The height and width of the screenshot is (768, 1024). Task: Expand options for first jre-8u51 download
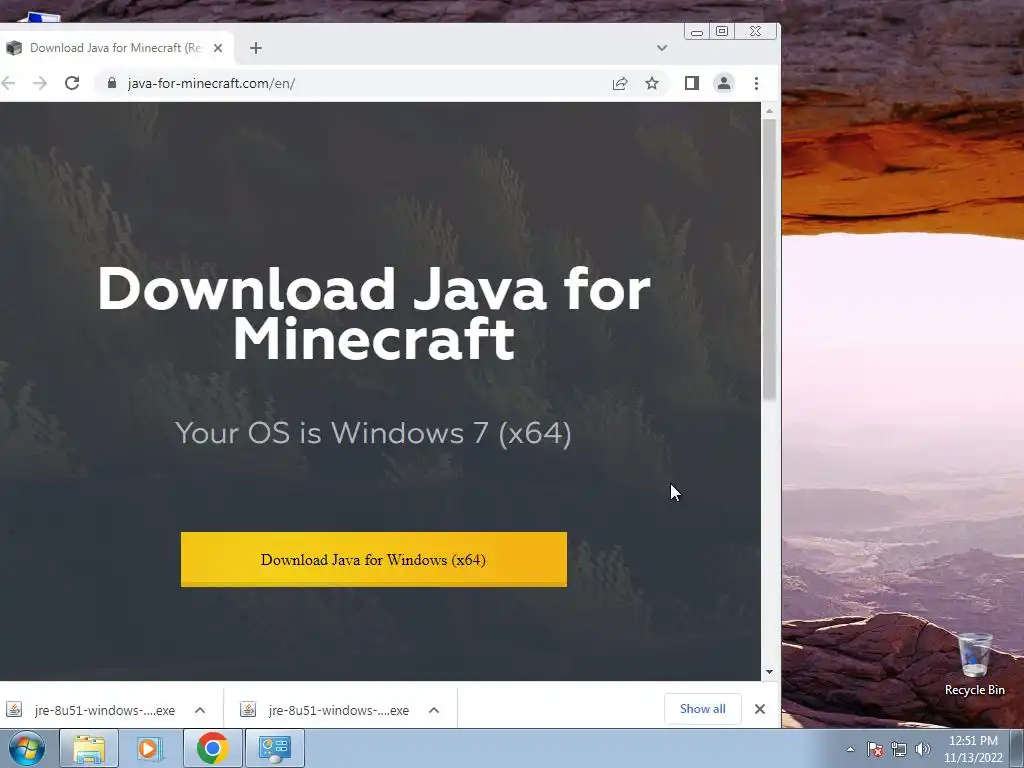[200, 710]
